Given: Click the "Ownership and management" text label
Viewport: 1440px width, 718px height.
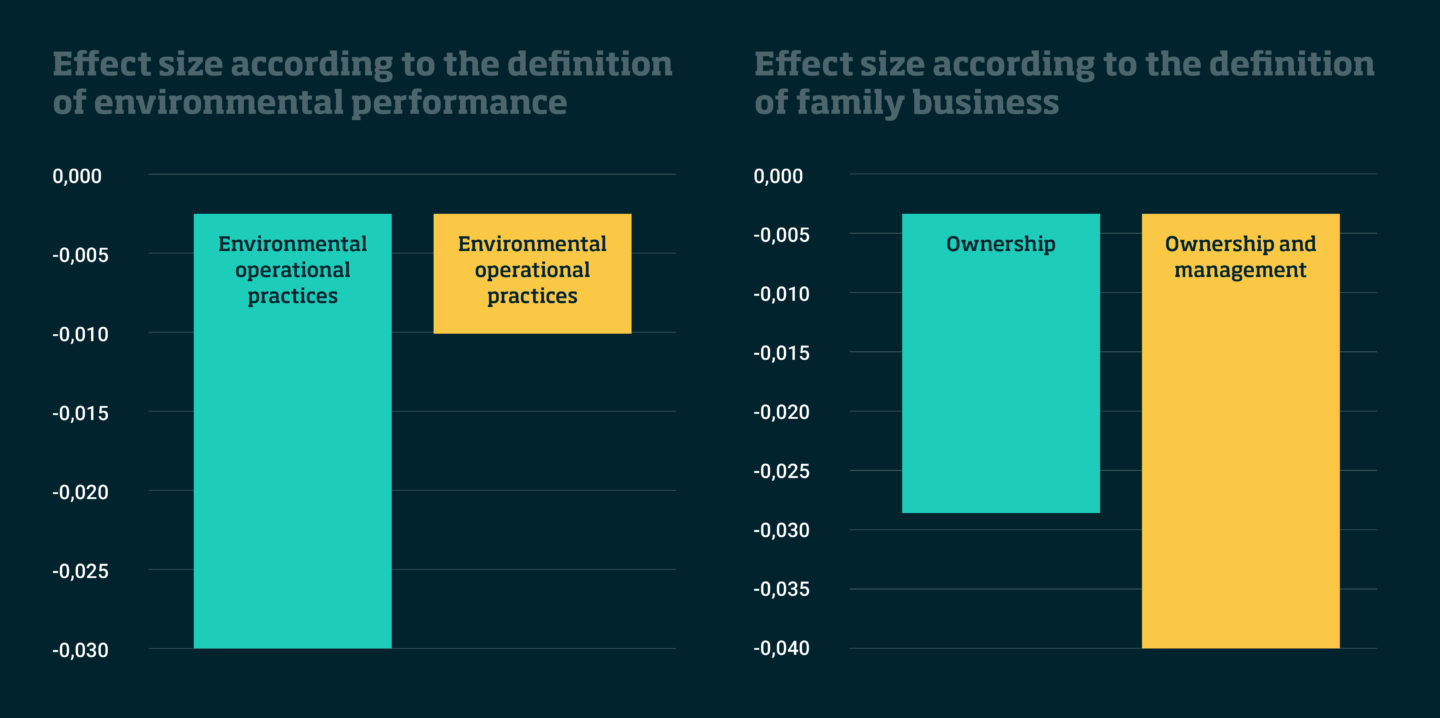Looking at the screenshot, I should coord(1240,257).
